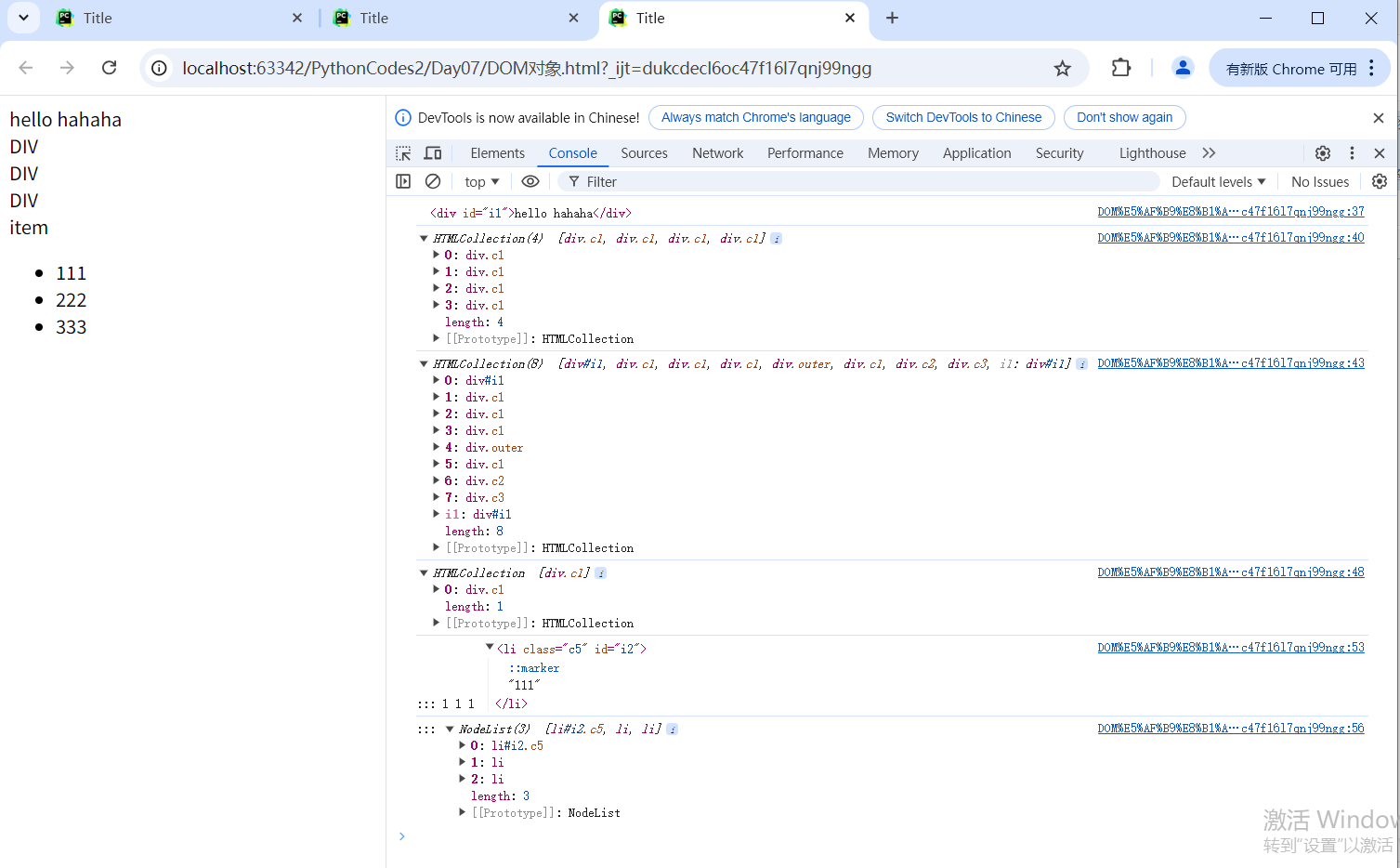Collapse the HTMLCollection(8) entry
Image resolution: width=1400 pixels, height=868 pixels.
point(424,364)
